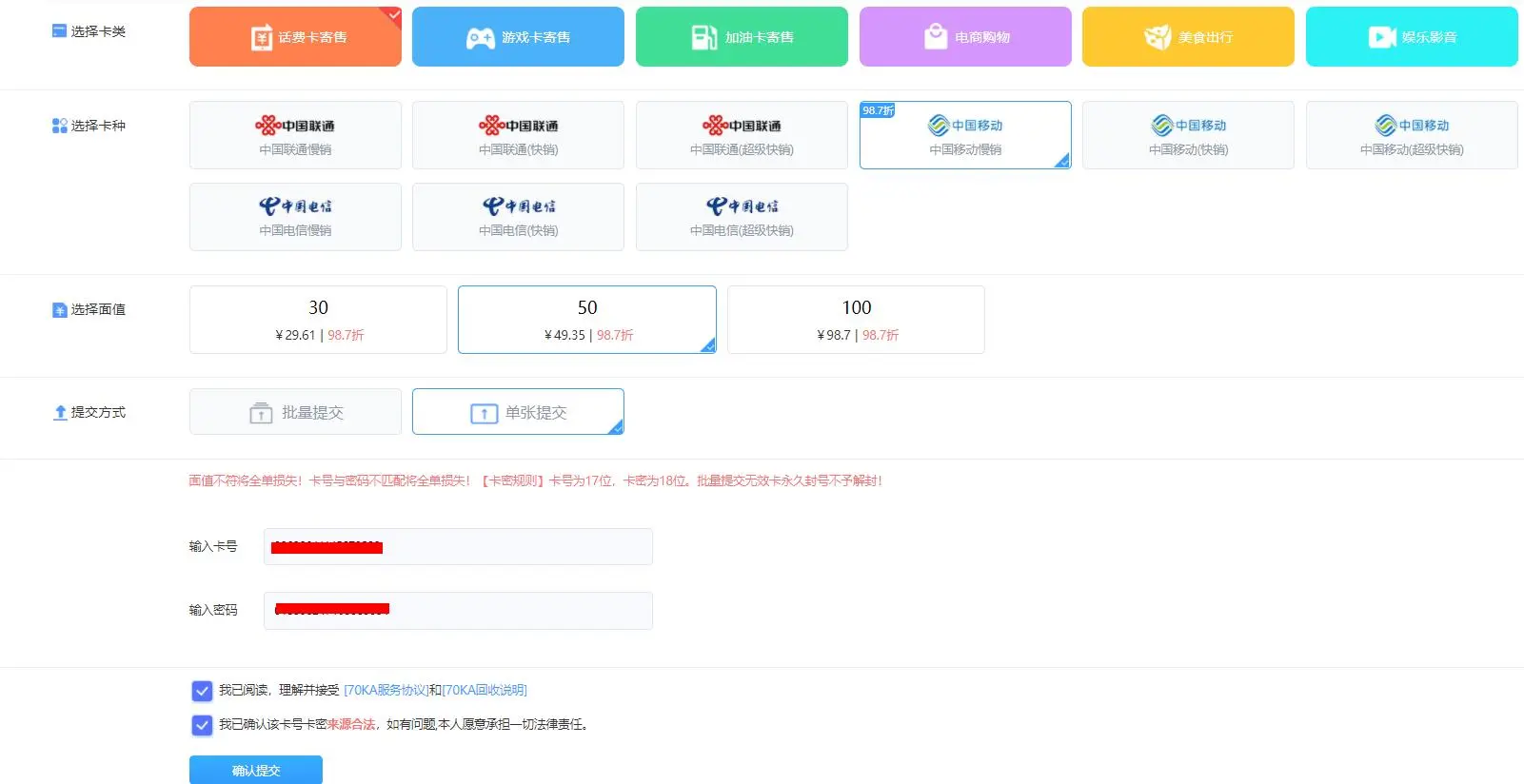Click the red card rule warning text

coord(535,480)
